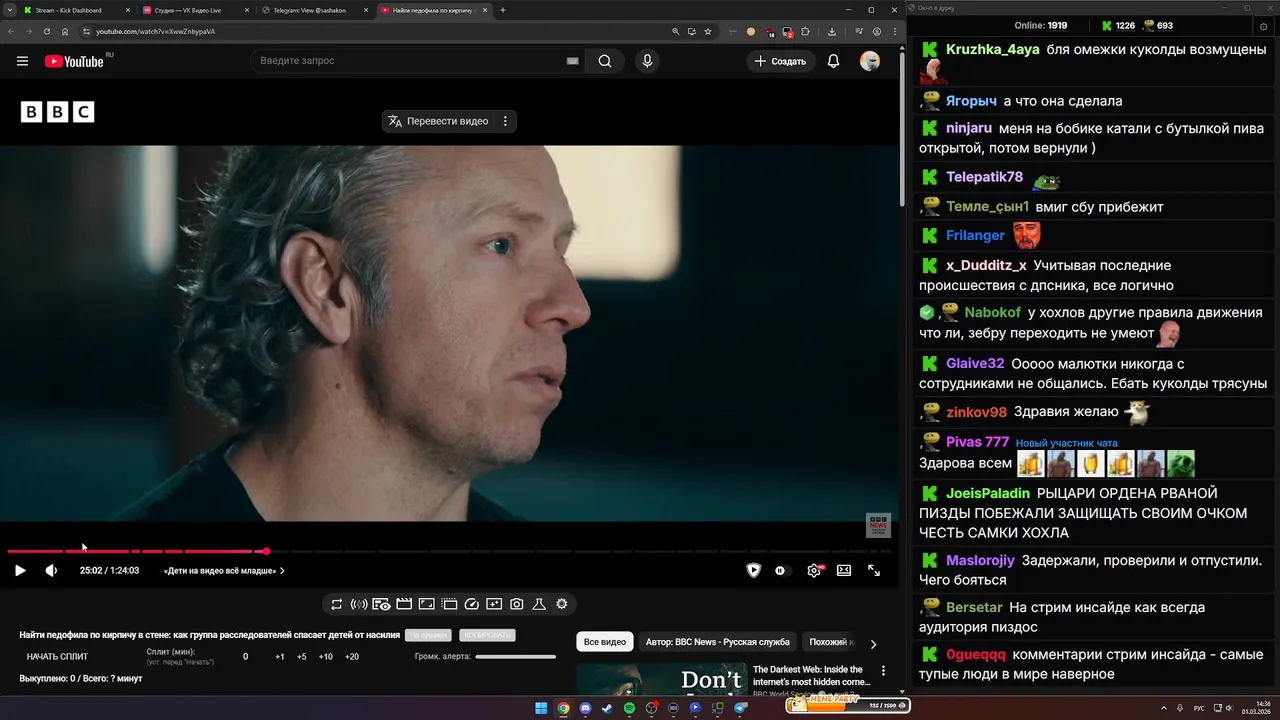
Task: Click Перевести видео translate button
Action: [438, 121]
